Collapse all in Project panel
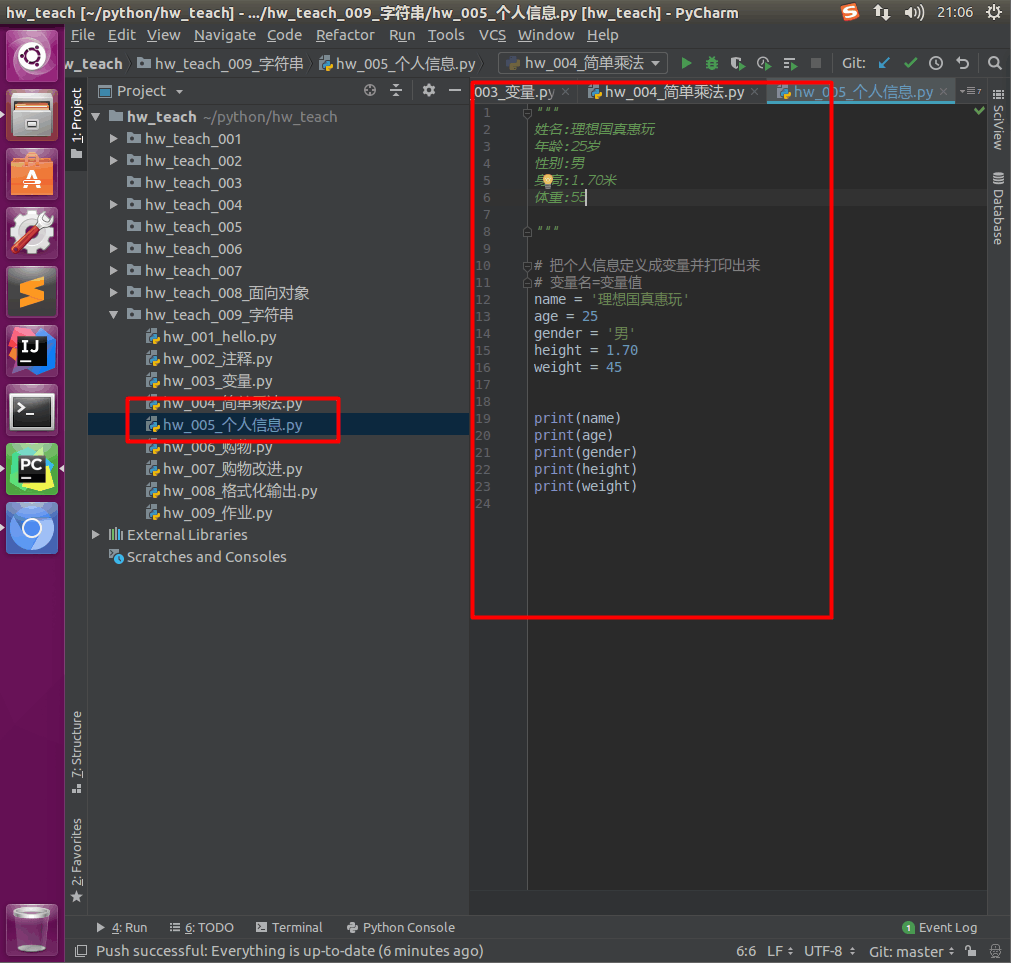The image size is (1011, 963). coord(396,91)
